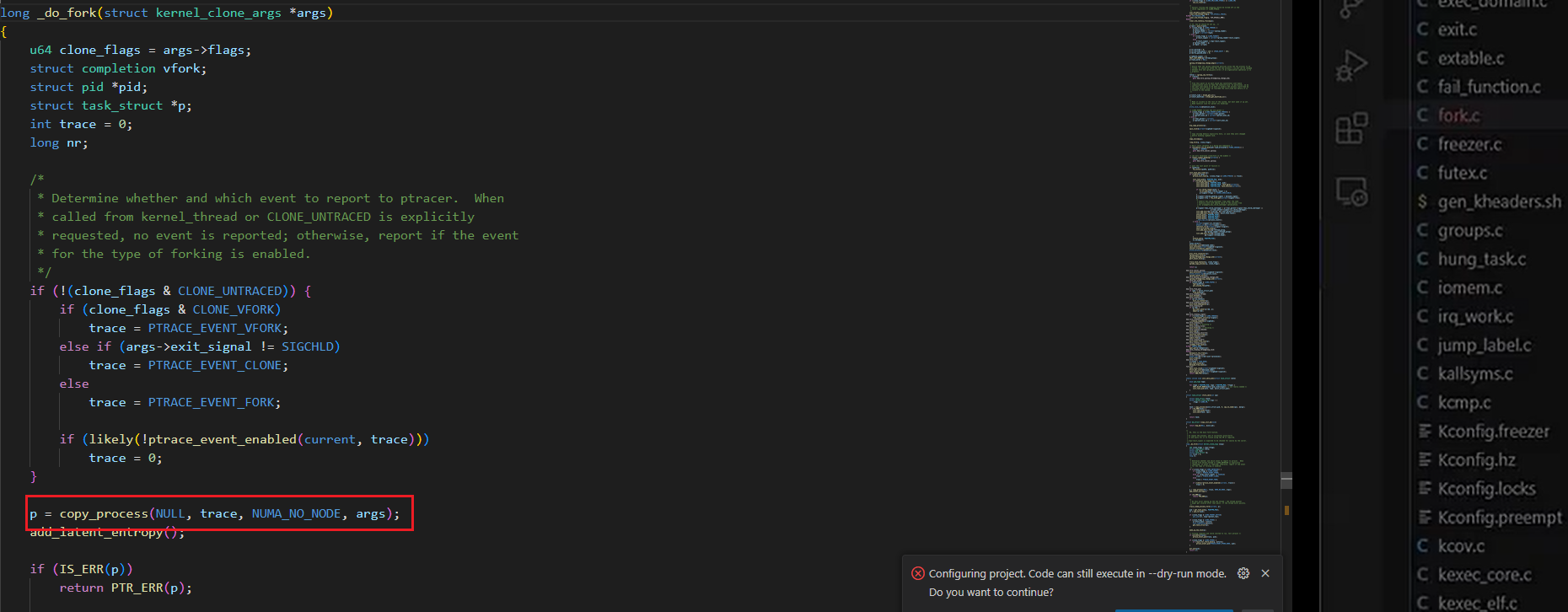Click PTRACE_EVENT_VFORK in the code
This screenshot has height=612, width=1568.
(x=215, y=328)
